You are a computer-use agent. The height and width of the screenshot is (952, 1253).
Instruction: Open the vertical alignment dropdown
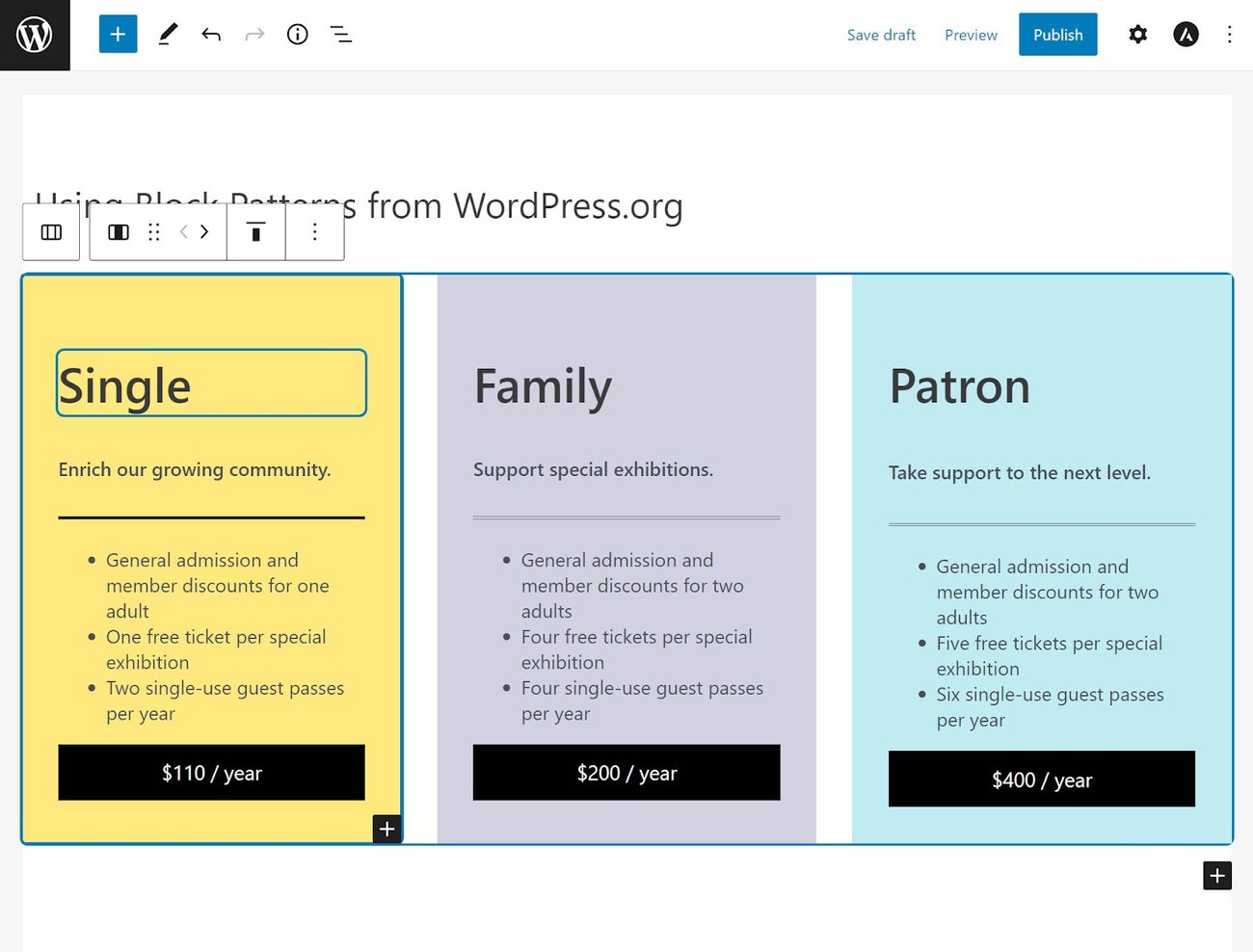coord(256,231)
